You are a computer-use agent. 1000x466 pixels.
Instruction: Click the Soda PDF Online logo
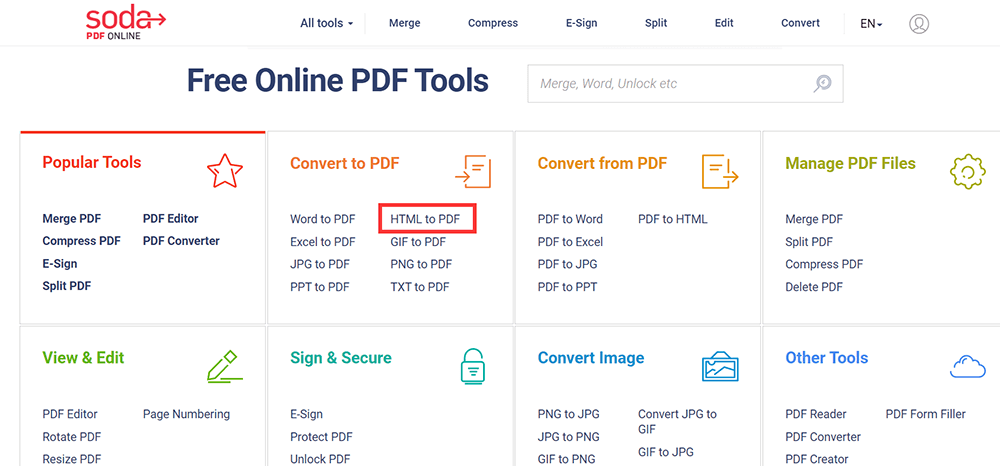pyautogui.click(x=125, y=22)
